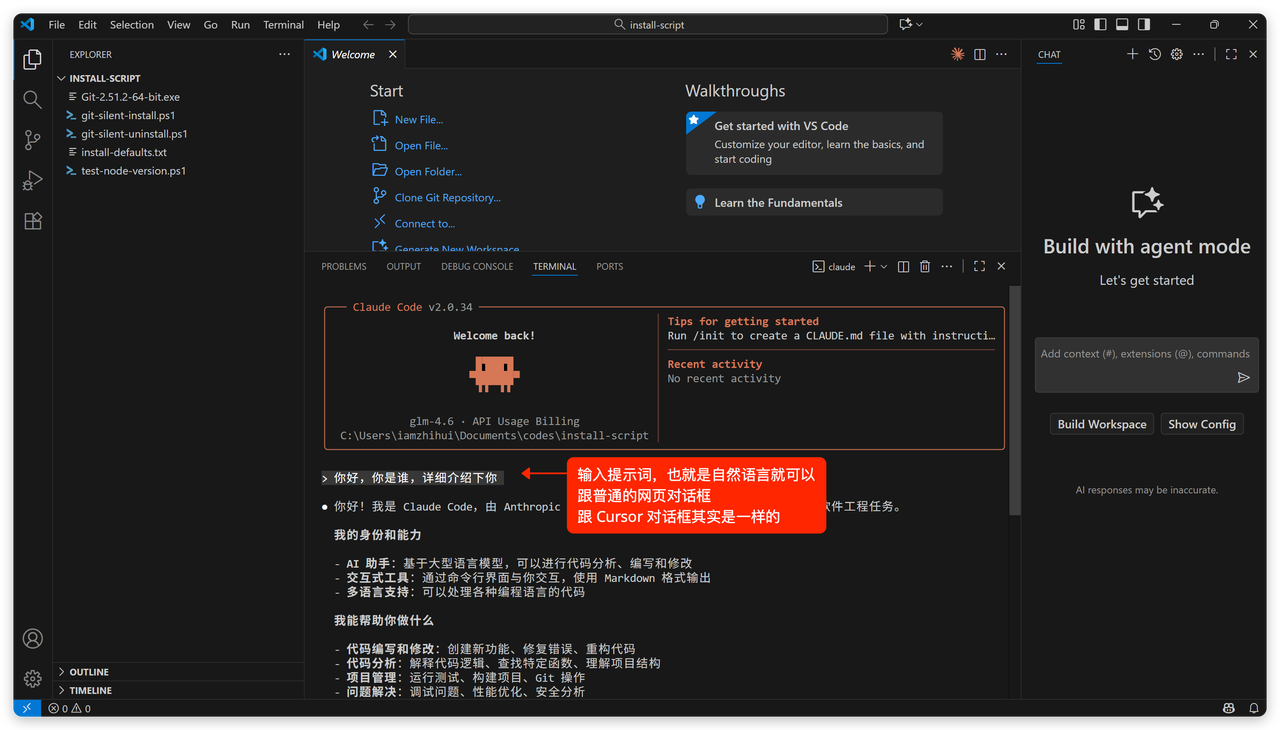
Task: Click the Clone Git Repository link
Action: [x=447, y=198]
